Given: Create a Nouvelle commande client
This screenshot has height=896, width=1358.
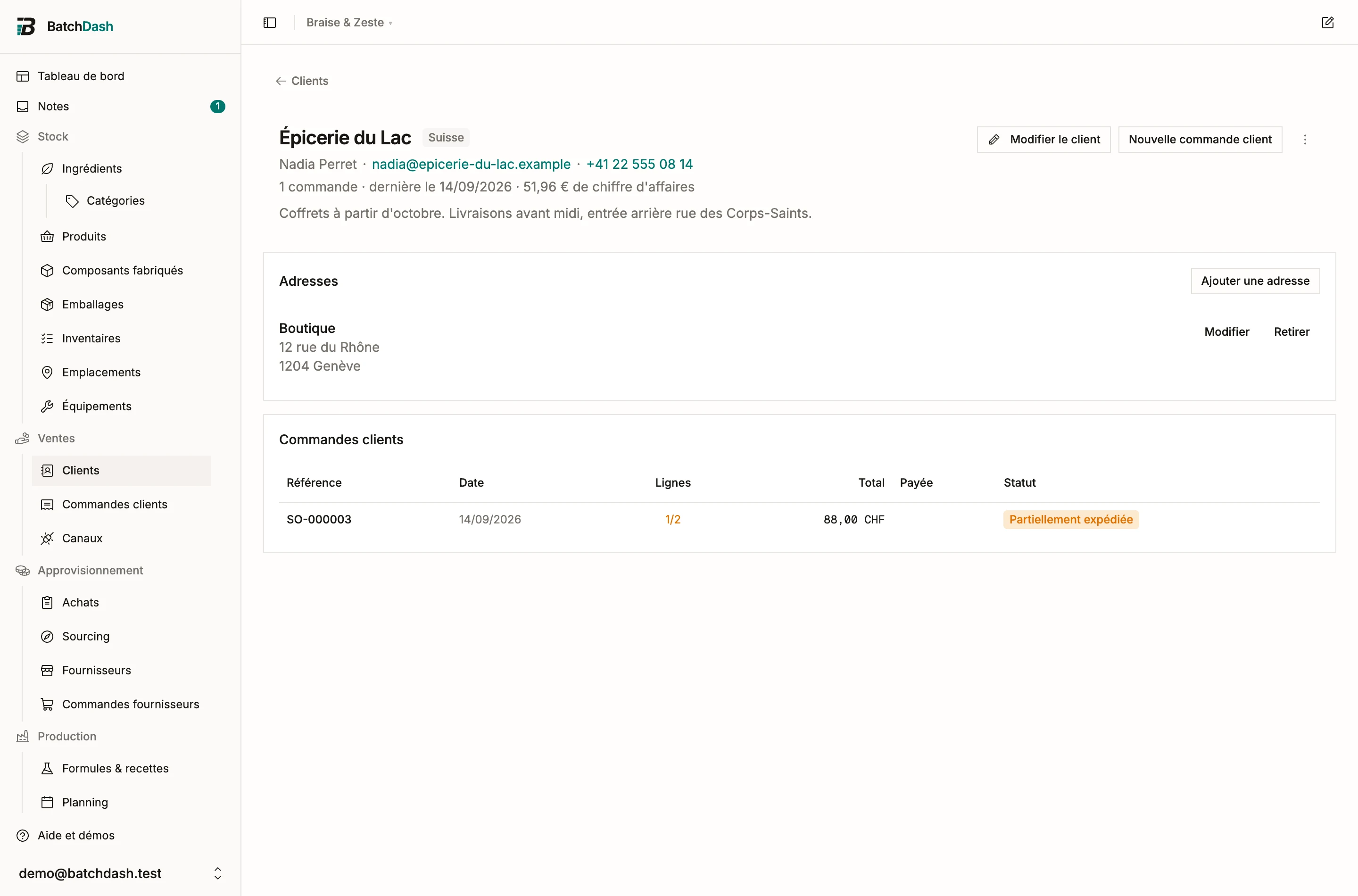Looking at the screenshot, I should point(1201,140).
